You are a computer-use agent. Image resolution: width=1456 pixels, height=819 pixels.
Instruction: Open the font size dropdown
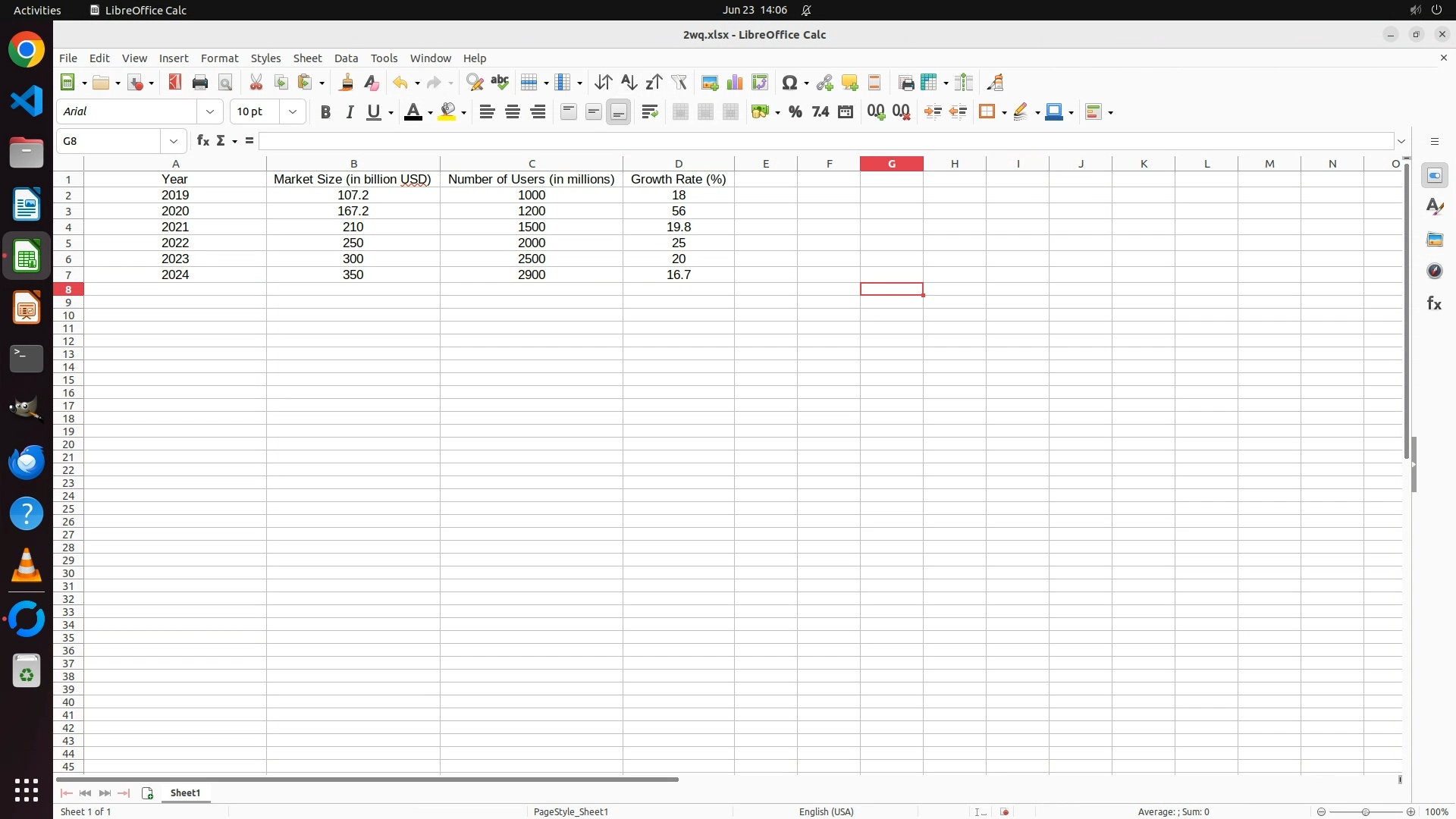293,112
